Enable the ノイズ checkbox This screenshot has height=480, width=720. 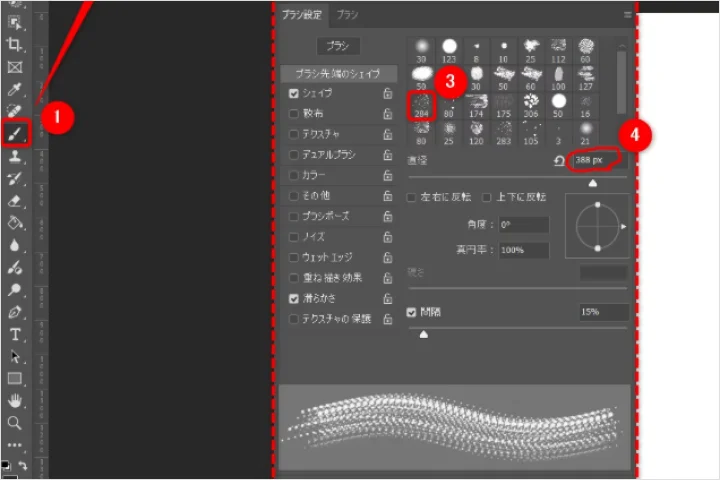[294, 237]
